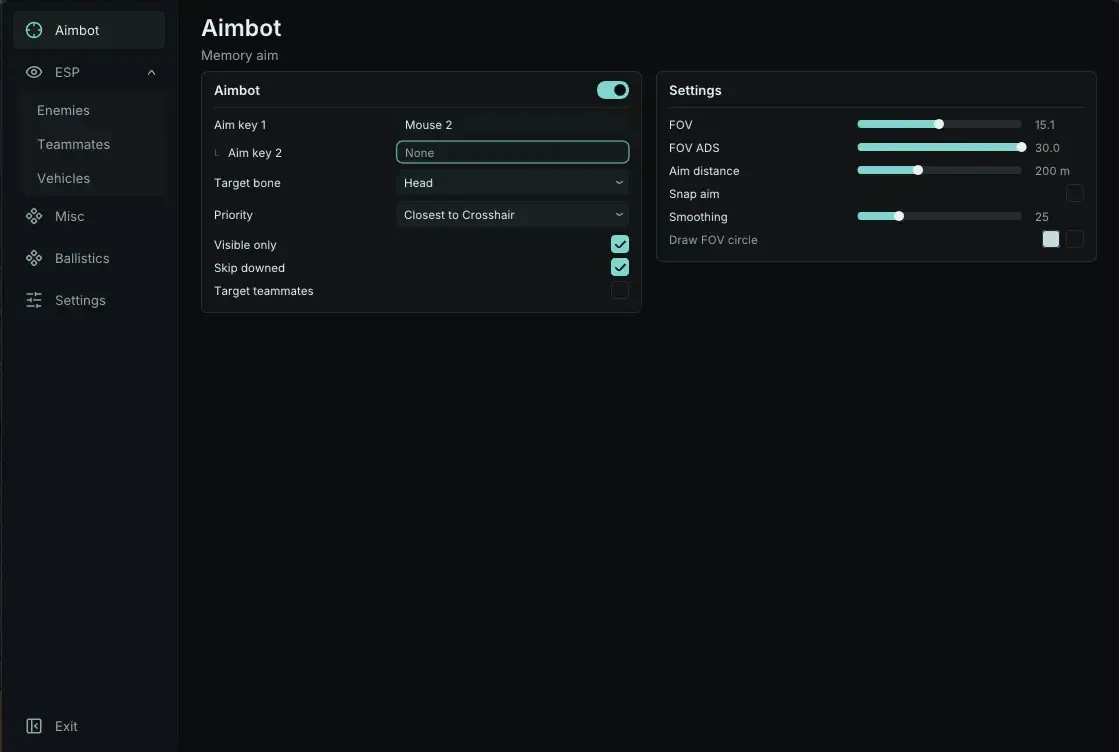Open Misc via its sidebar icon
This screenshot has width=1119, height=752.
(x=34, y=216)
